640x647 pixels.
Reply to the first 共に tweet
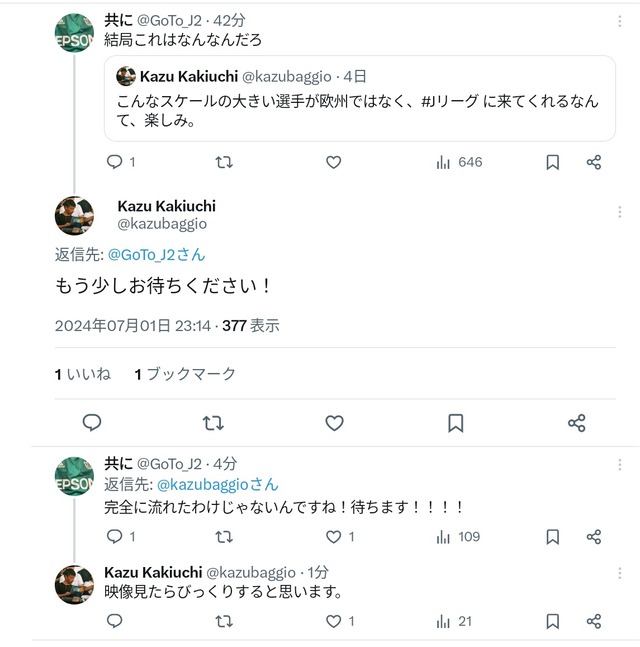click(114, 162)
